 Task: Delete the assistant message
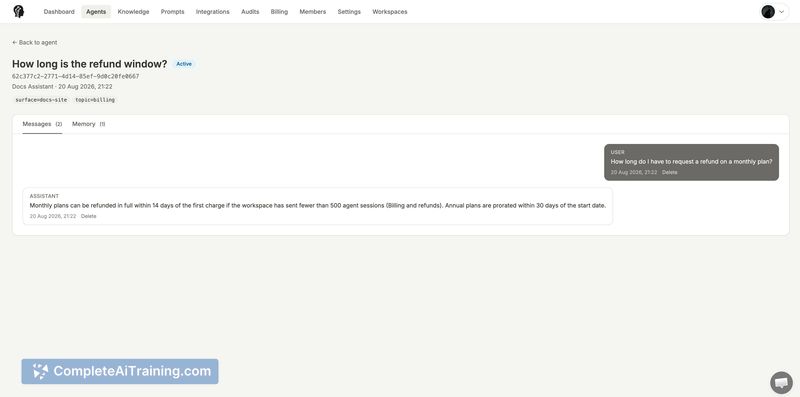(x=88, y=216)
